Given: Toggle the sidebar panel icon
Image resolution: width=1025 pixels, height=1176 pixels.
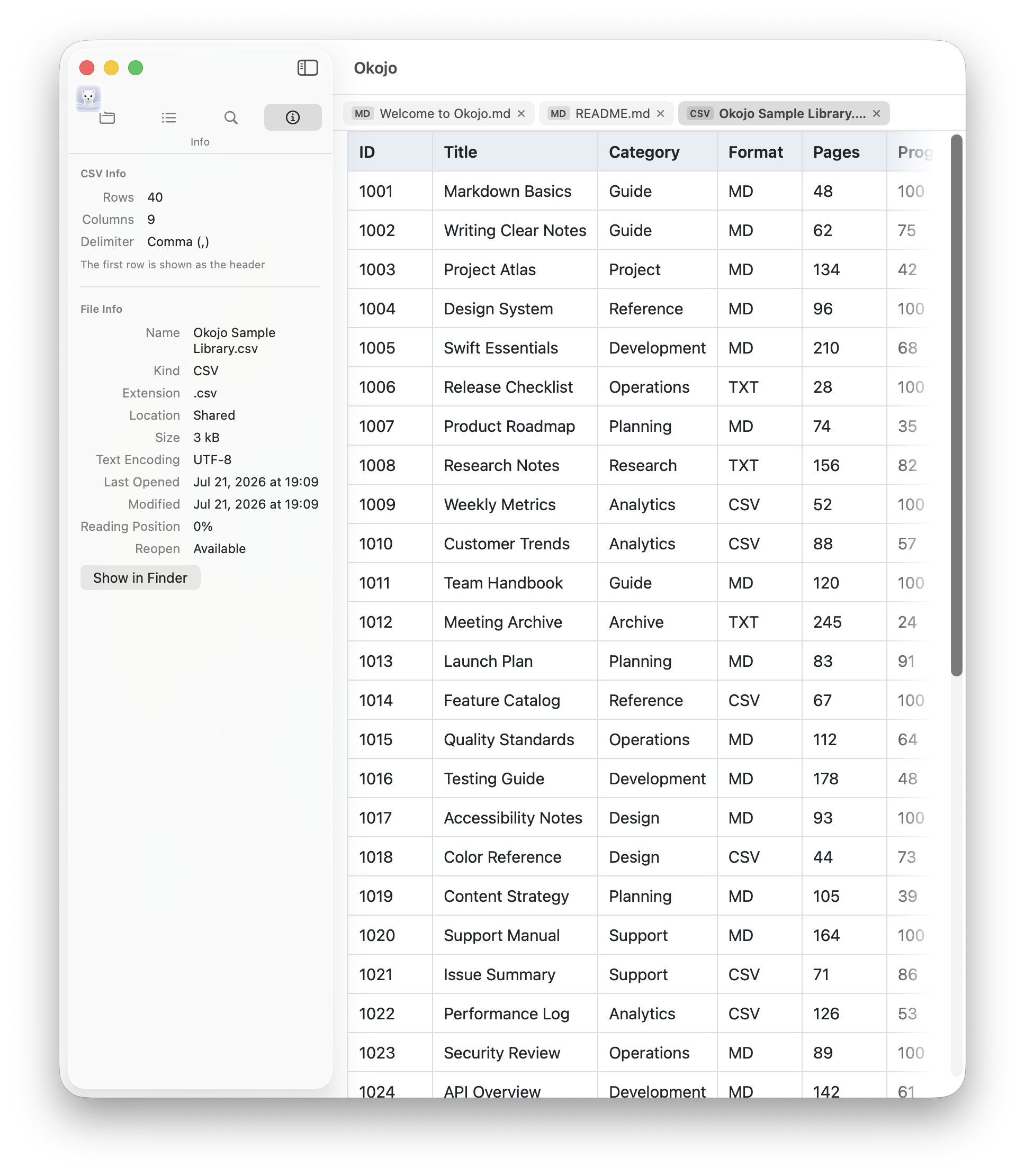Looking at the screenshot, I should pos(307,68).
